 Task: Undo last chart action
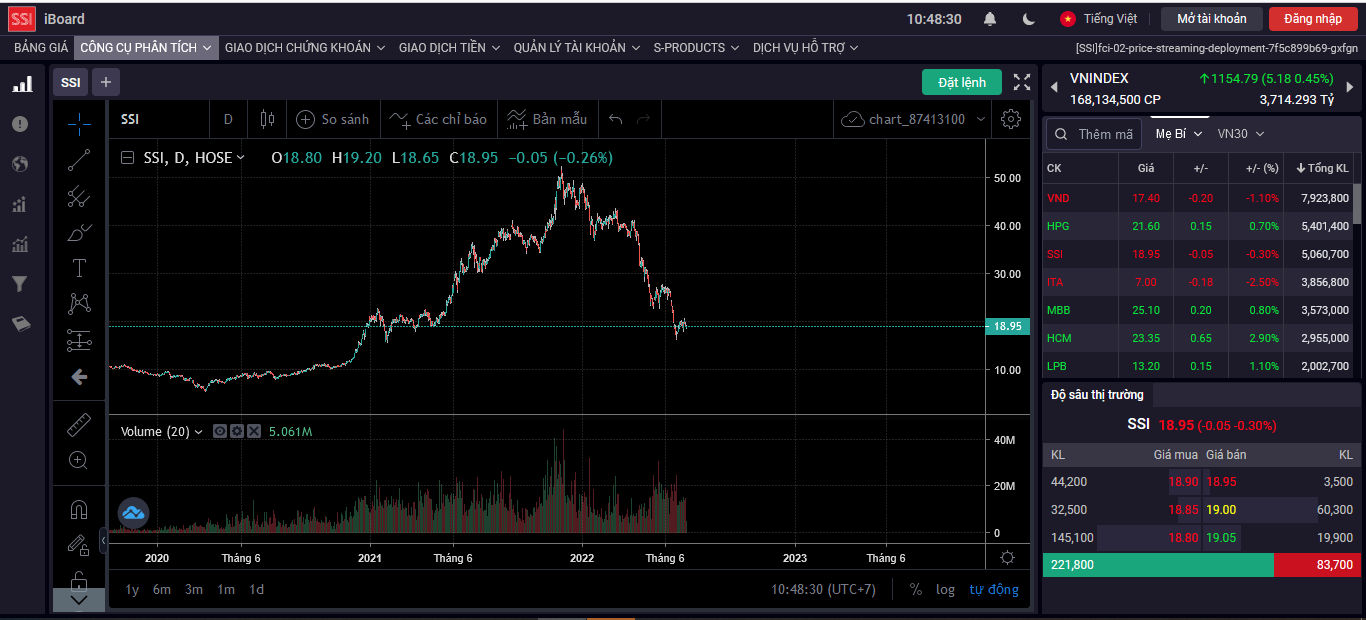pyautogui.click(x=616, y=119)
